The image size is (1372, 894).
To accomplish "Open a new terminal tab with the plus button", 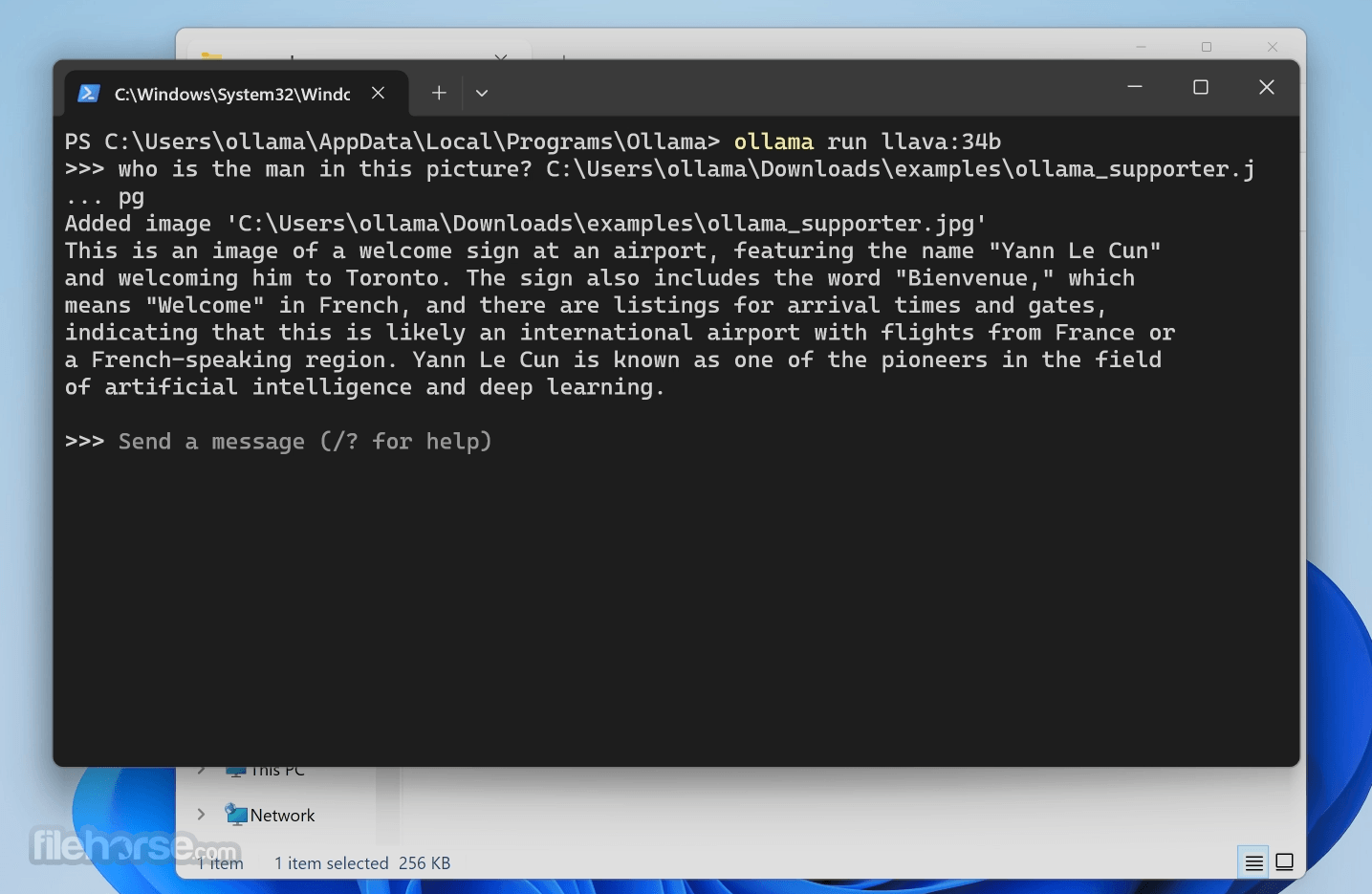I will click(439, 93).
